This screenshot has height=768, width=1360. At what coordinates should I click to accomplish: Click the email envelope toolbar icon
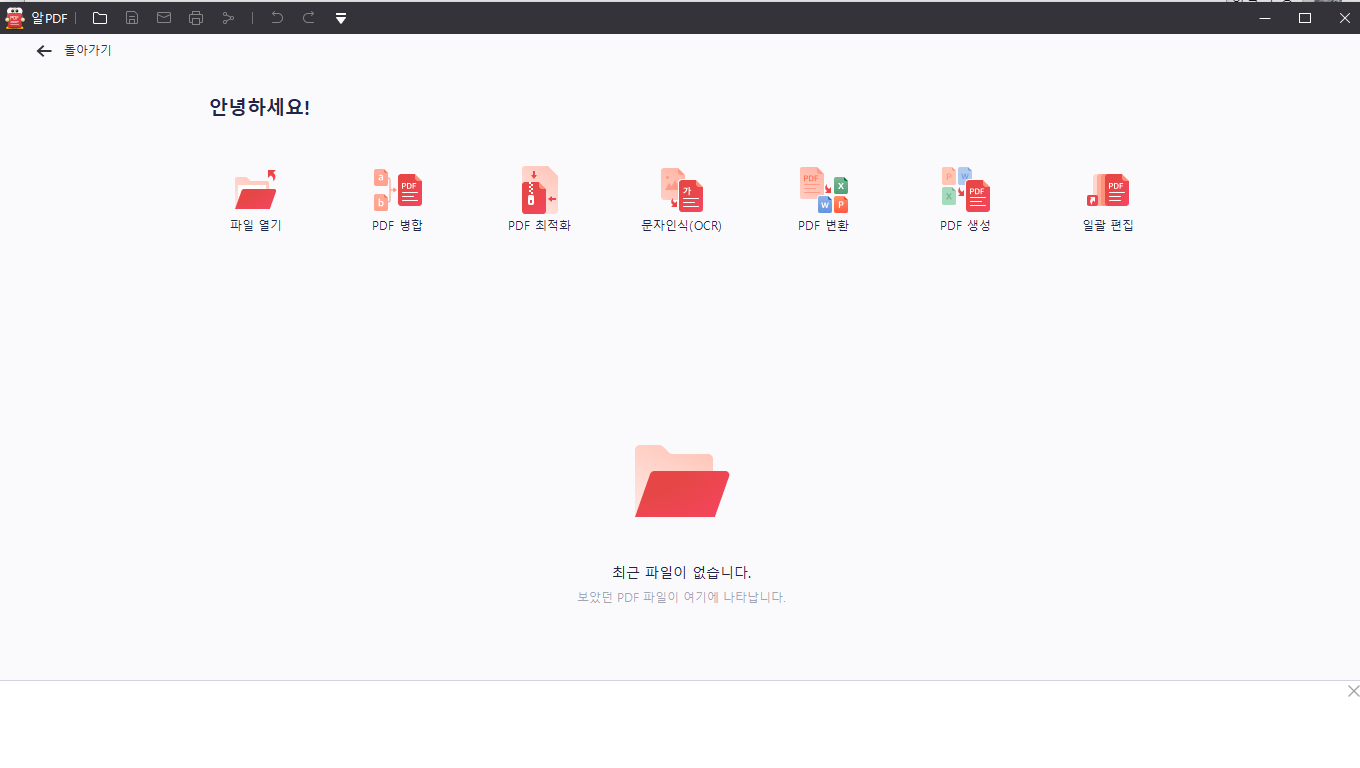click(x=164, y=18)
